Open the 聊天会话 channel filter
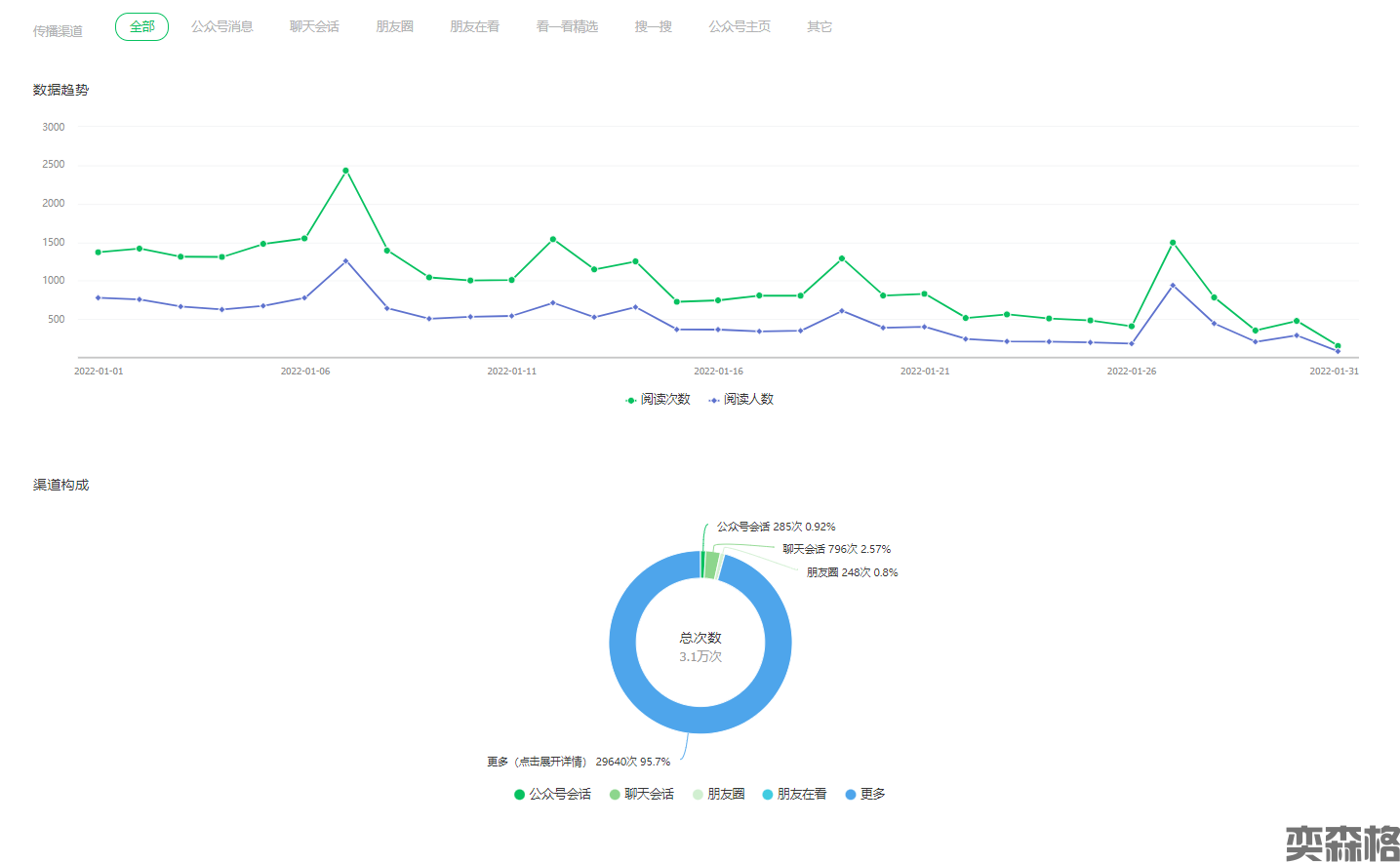 [x=314, y=27]
